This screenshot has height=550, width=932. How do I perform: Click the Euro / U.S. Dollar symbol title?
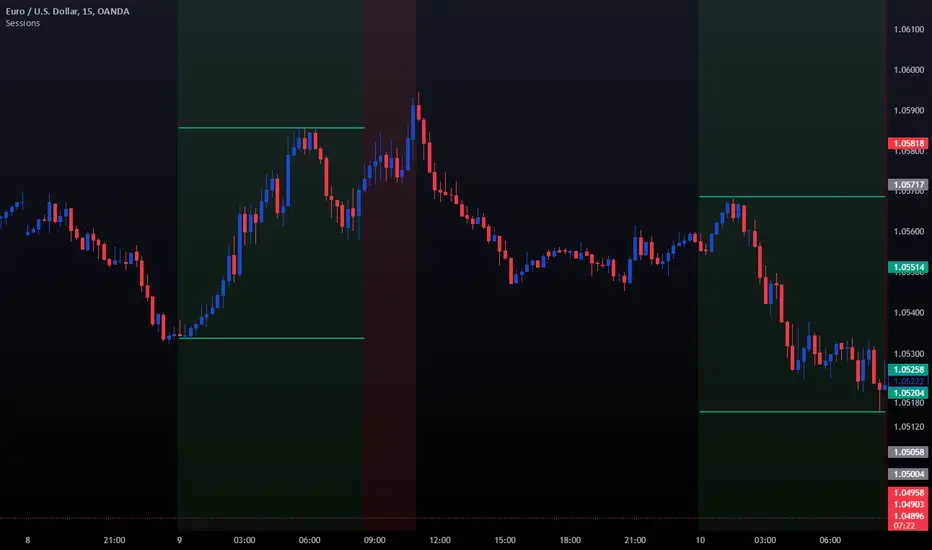click(x=67, y=11)
